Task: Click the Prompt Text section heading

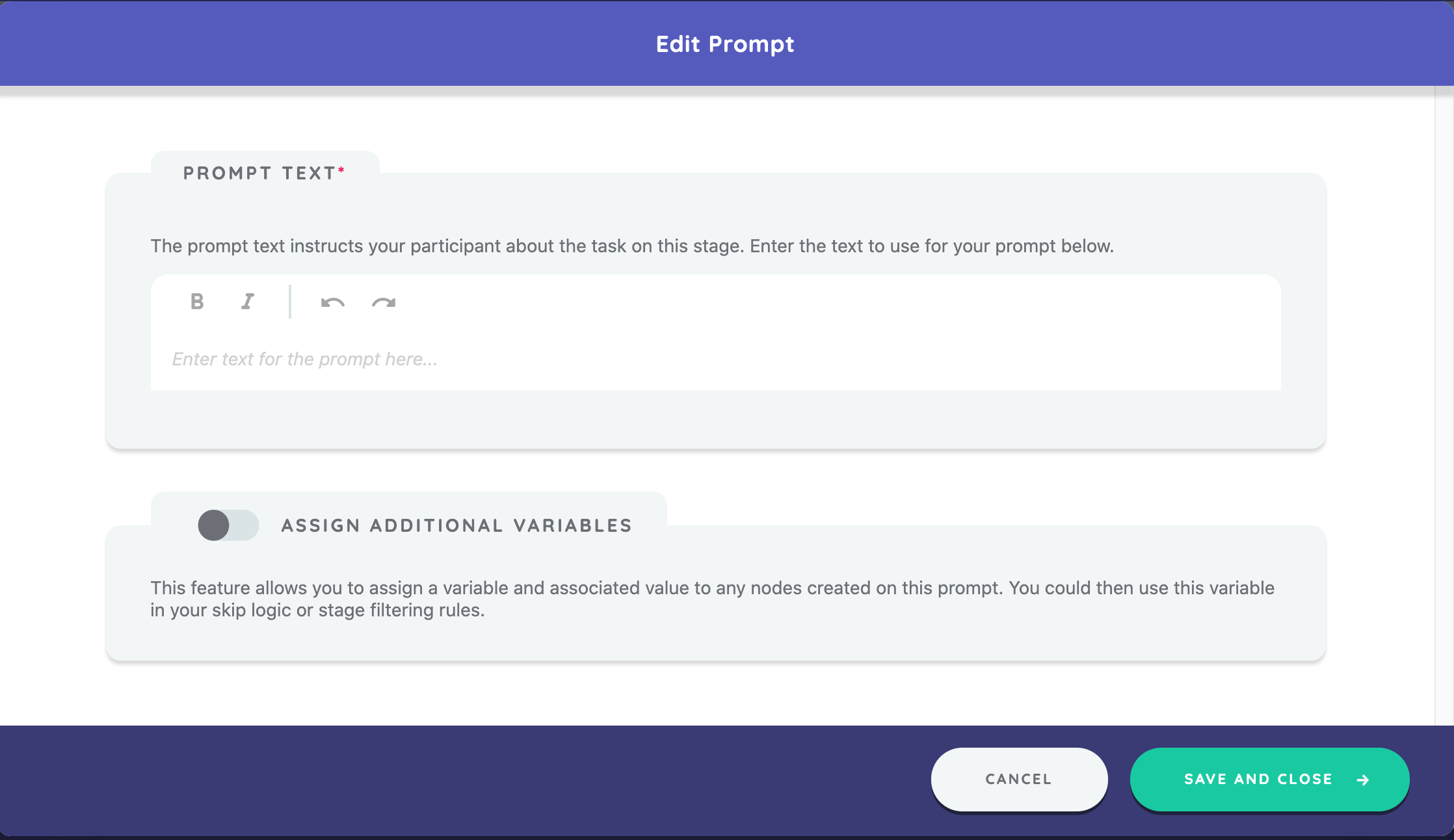Action: [x=259, y=173]
